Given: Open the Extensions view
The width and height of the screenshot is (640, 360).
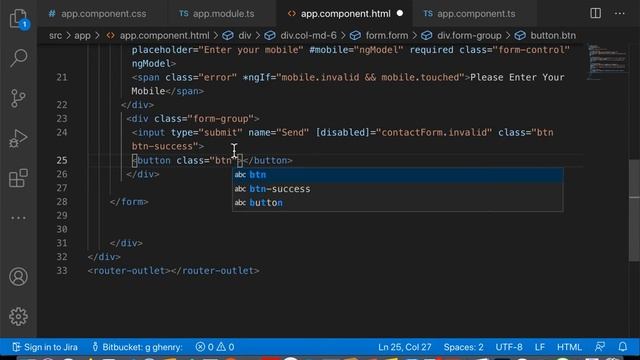Looking at the screenshot, I should (x=18, y=178).
